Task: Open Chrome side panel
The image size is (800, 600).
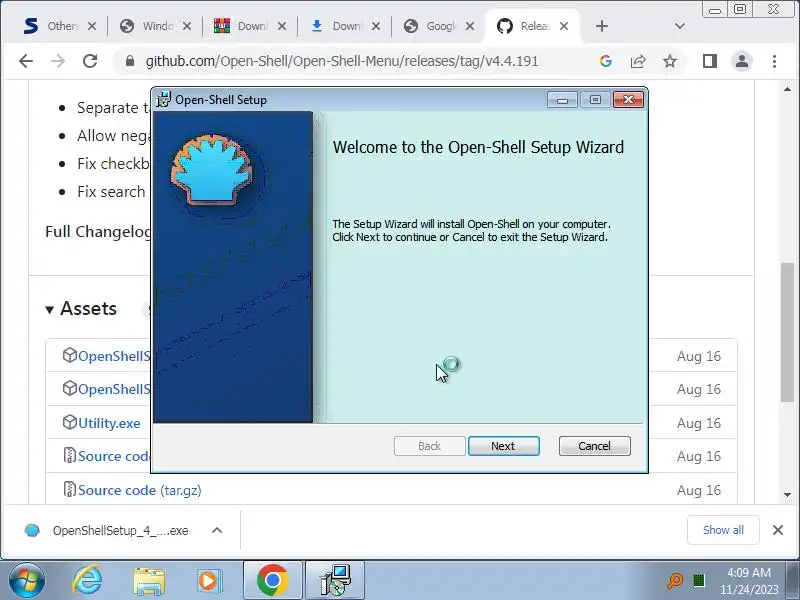Action: [x=710, y=61]
